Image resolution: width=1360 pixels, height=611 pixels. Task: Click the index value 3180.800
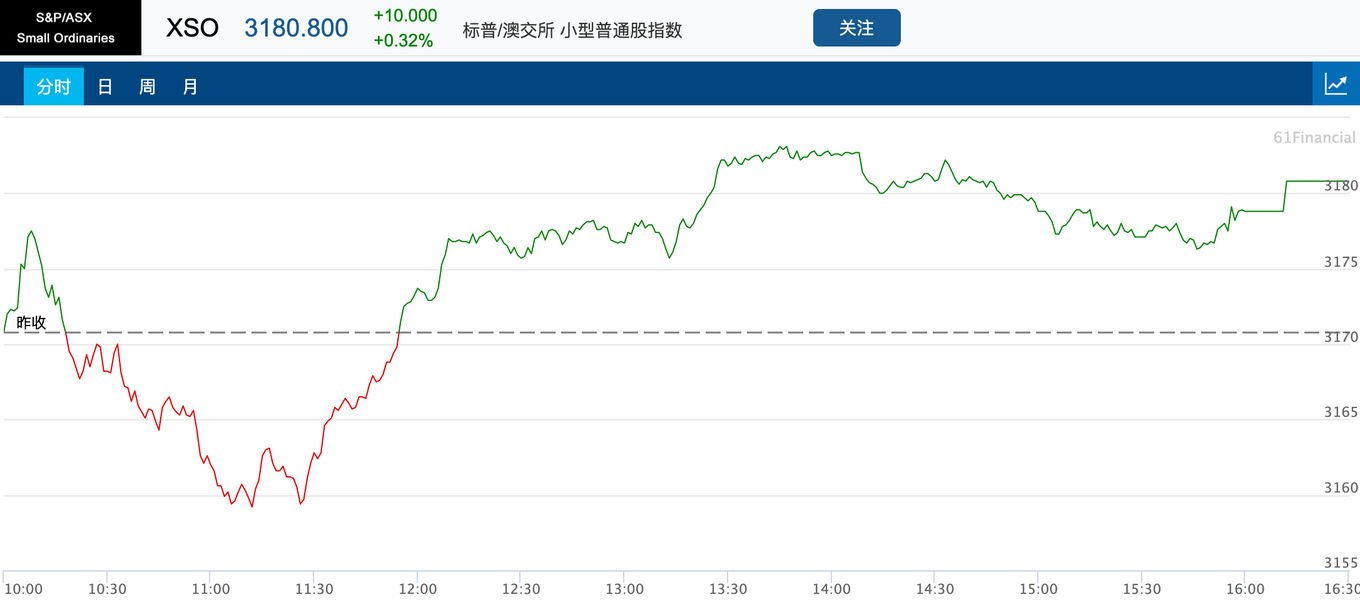pos(296,28)
